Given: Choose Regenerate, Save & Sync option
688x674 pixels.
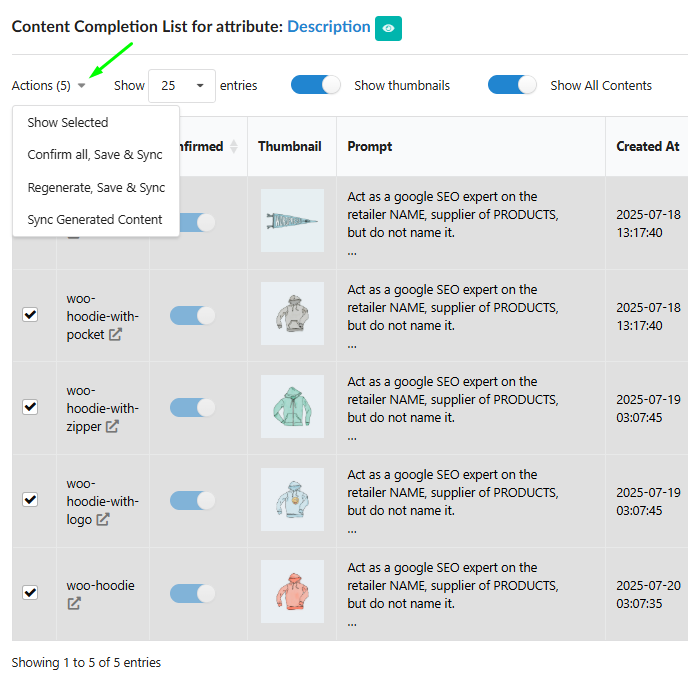Looking at the screenshot, I should pos(96,187).
